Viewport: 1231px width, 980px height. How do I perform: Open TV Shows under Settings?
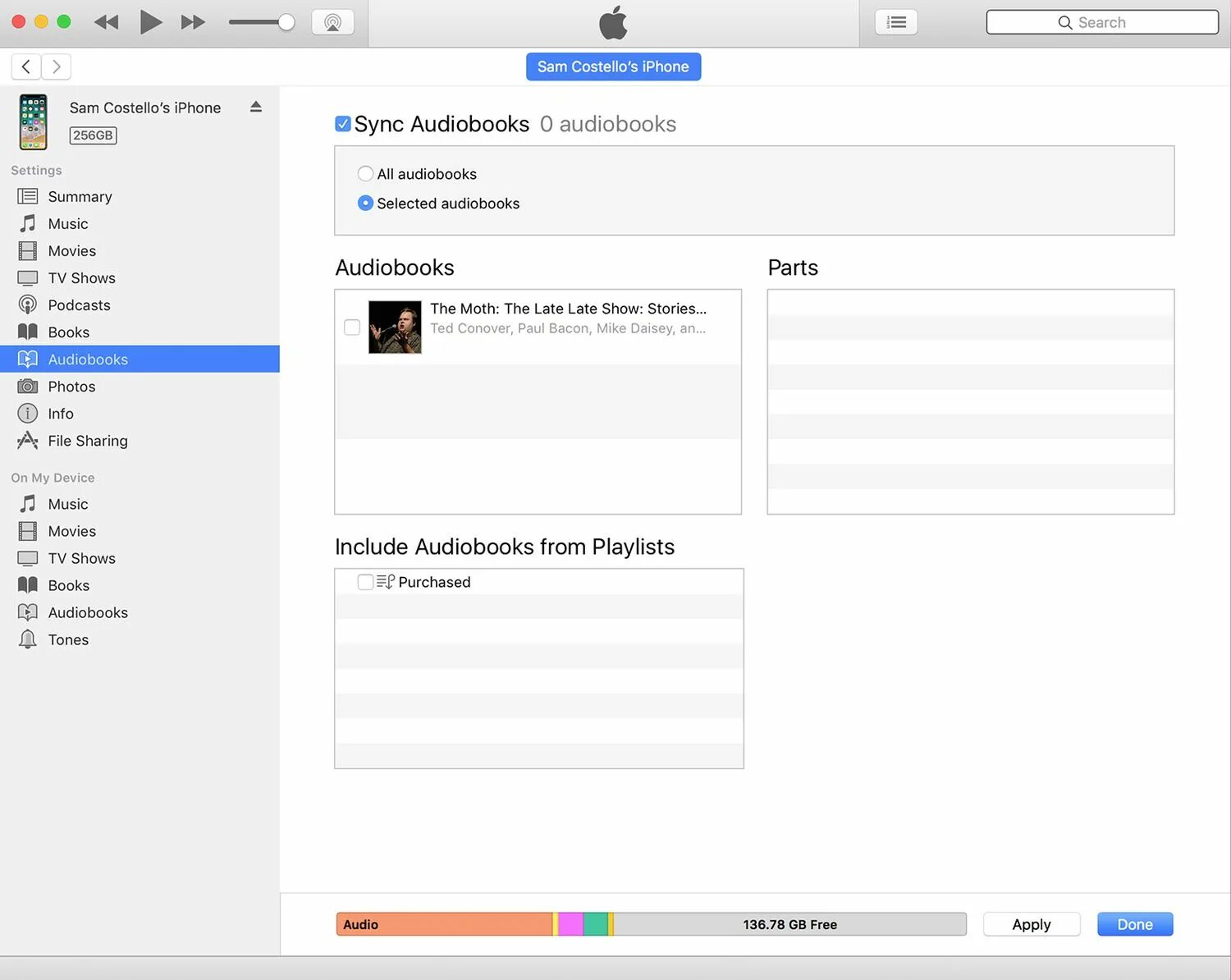click(140, 277)
